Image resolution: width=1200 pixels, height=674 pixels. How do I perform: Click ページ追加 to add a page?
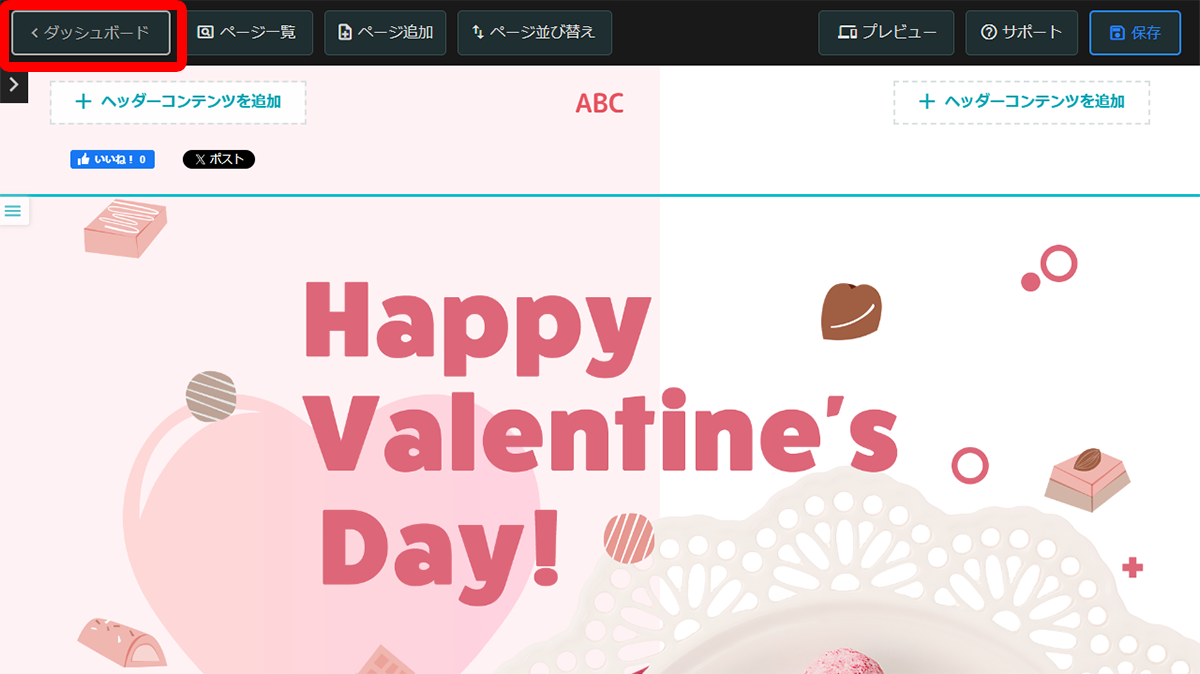click(x=385, y=33)
